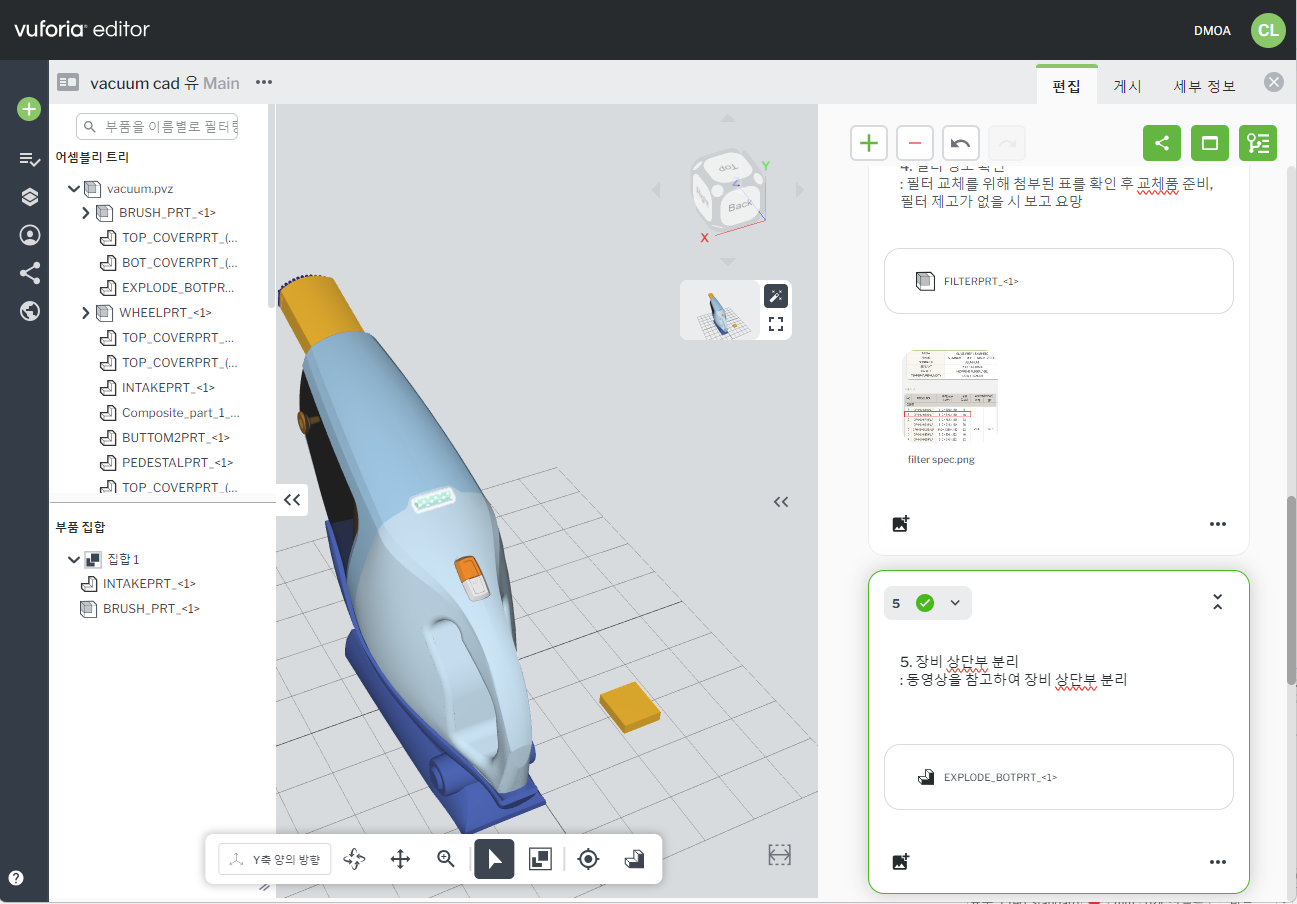The image size is (1297, 904).
Task: Collapse the left assembly tree panel
Action: point(292,500)
